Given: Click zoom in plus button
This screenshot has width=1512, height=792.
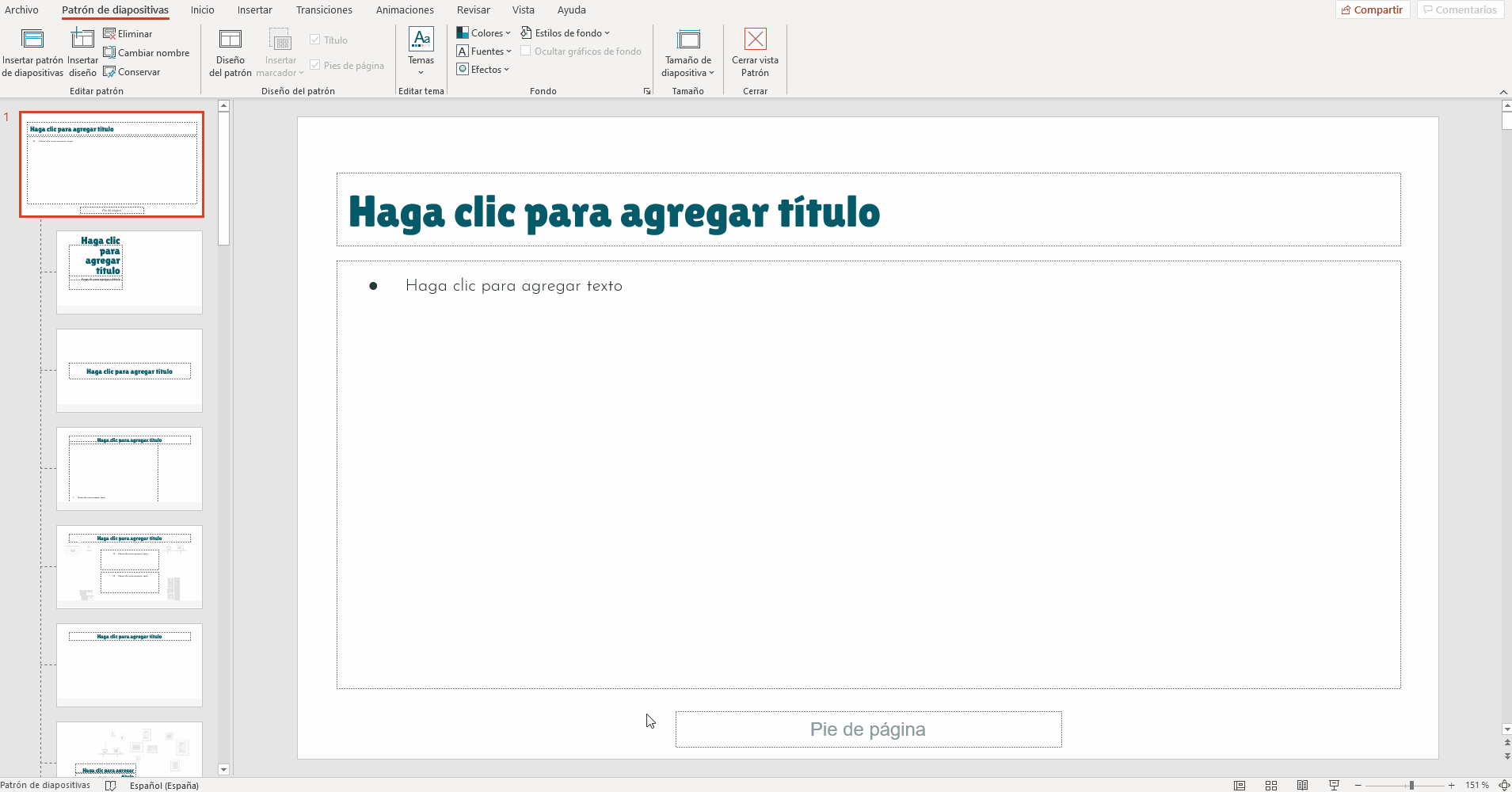Looking at the screenshot, I should (x=1451, y=785).
